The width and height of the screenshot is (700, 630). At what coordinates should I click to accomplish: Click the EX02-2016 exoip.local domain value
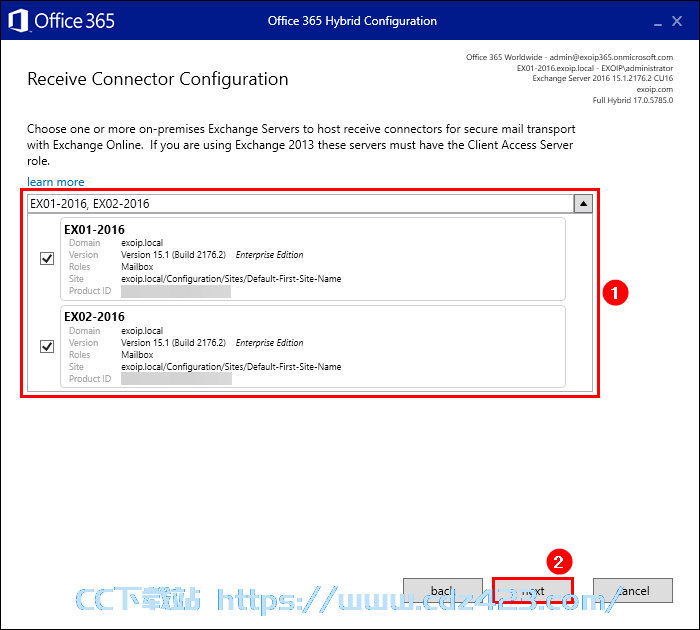[142, 330]
